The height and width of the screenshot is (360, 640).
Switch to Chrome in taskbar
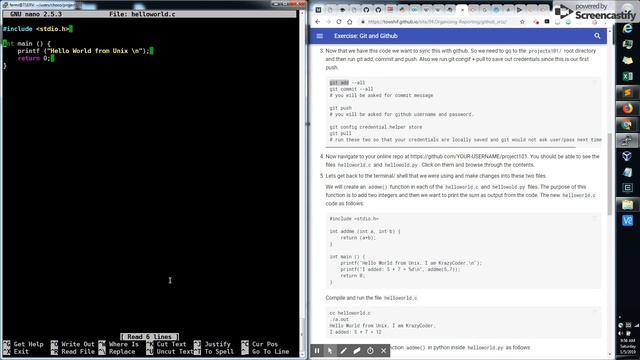(x=627, y=124)
